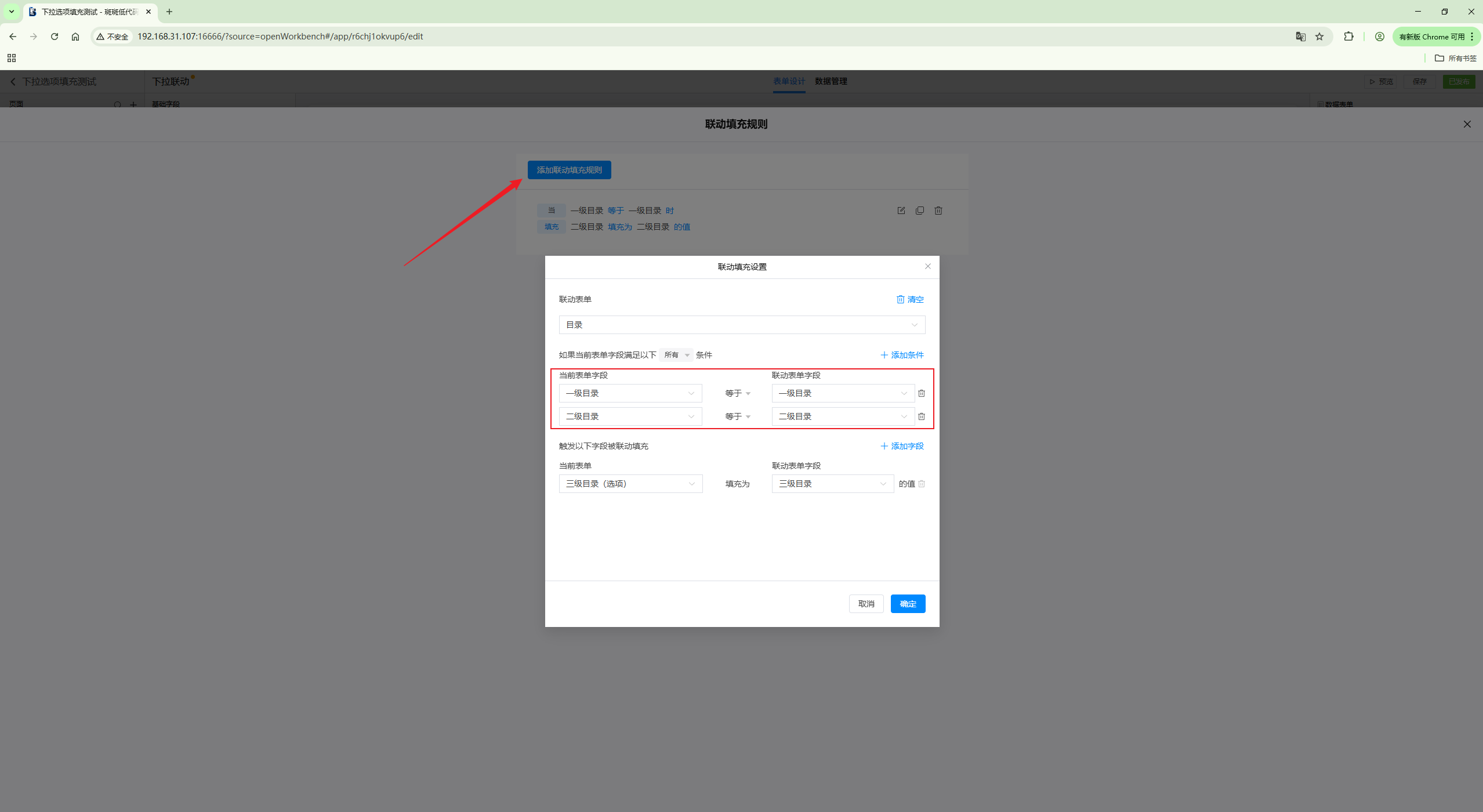Screen dimensions: 1483x812
Task: Open the 联动表单 dropdown showing 目录
Action: [x=741, y=325]
